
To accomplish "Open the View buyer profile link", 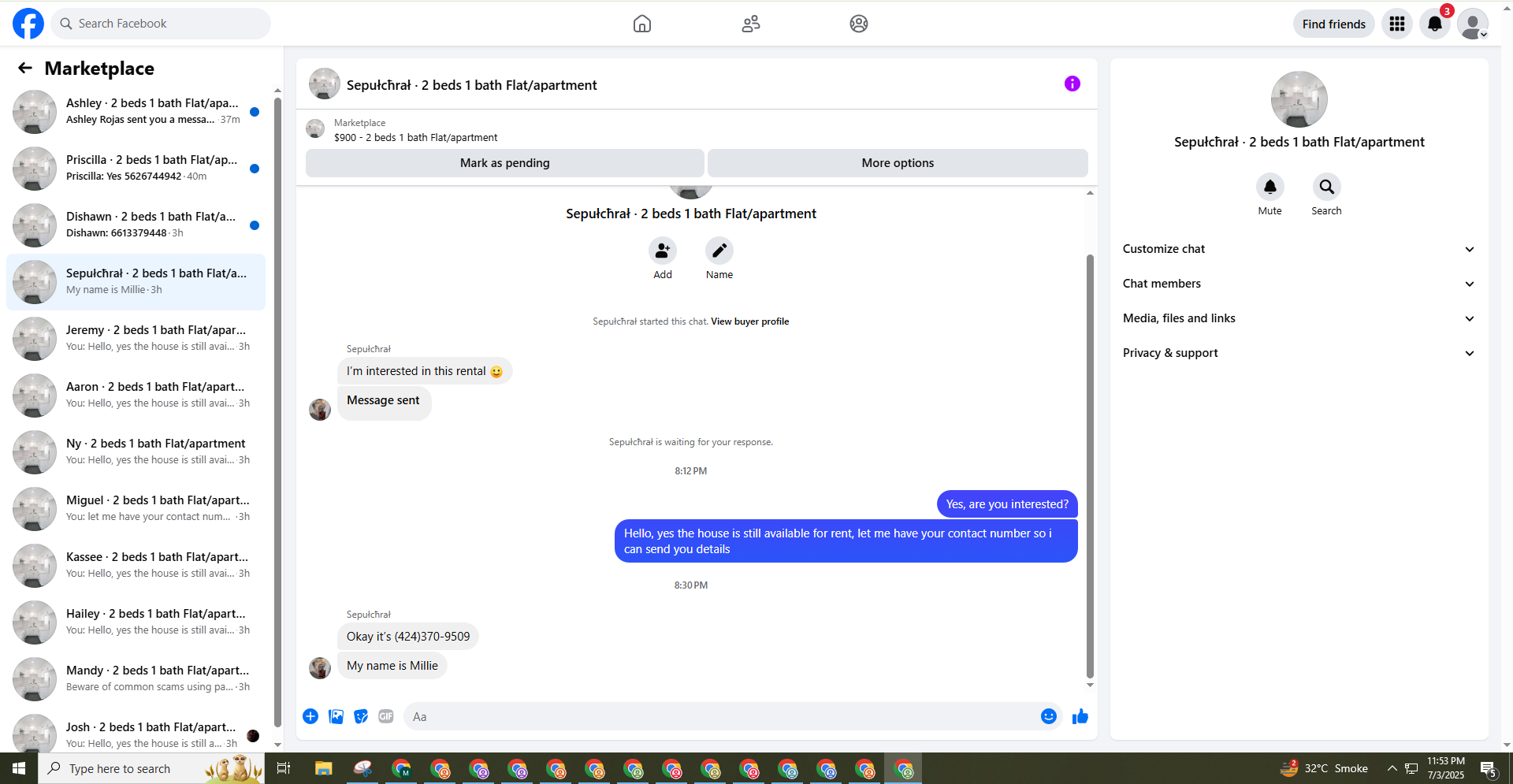I will (749, 321).
